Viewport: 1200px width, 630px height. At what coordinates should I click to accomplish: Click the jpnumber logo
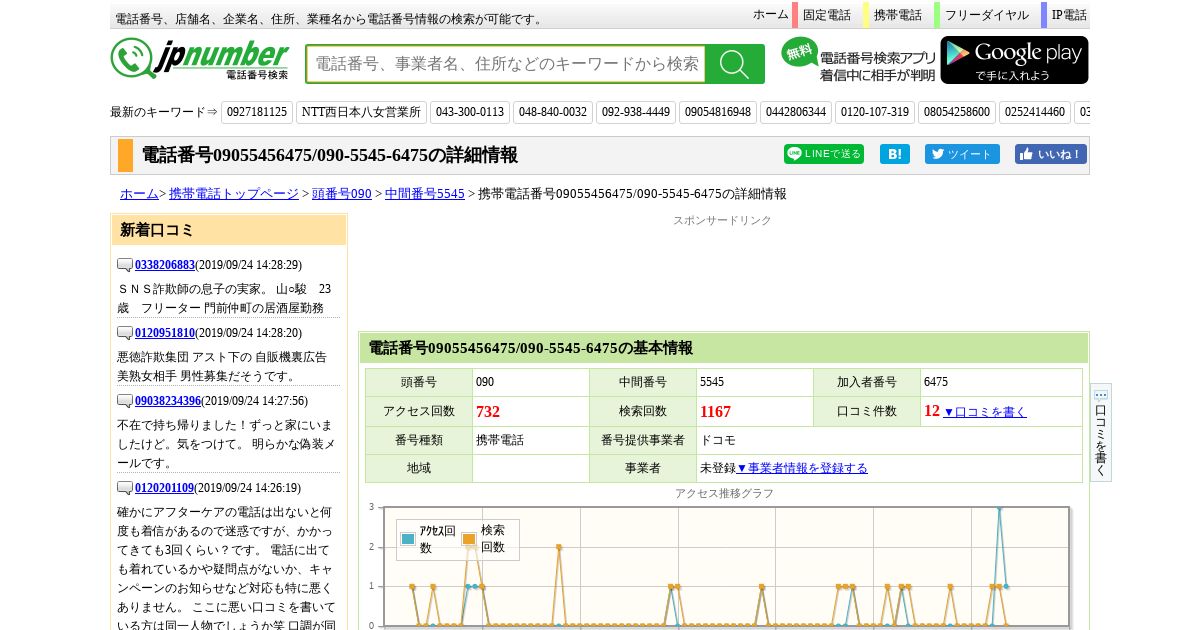pos(200,60)
